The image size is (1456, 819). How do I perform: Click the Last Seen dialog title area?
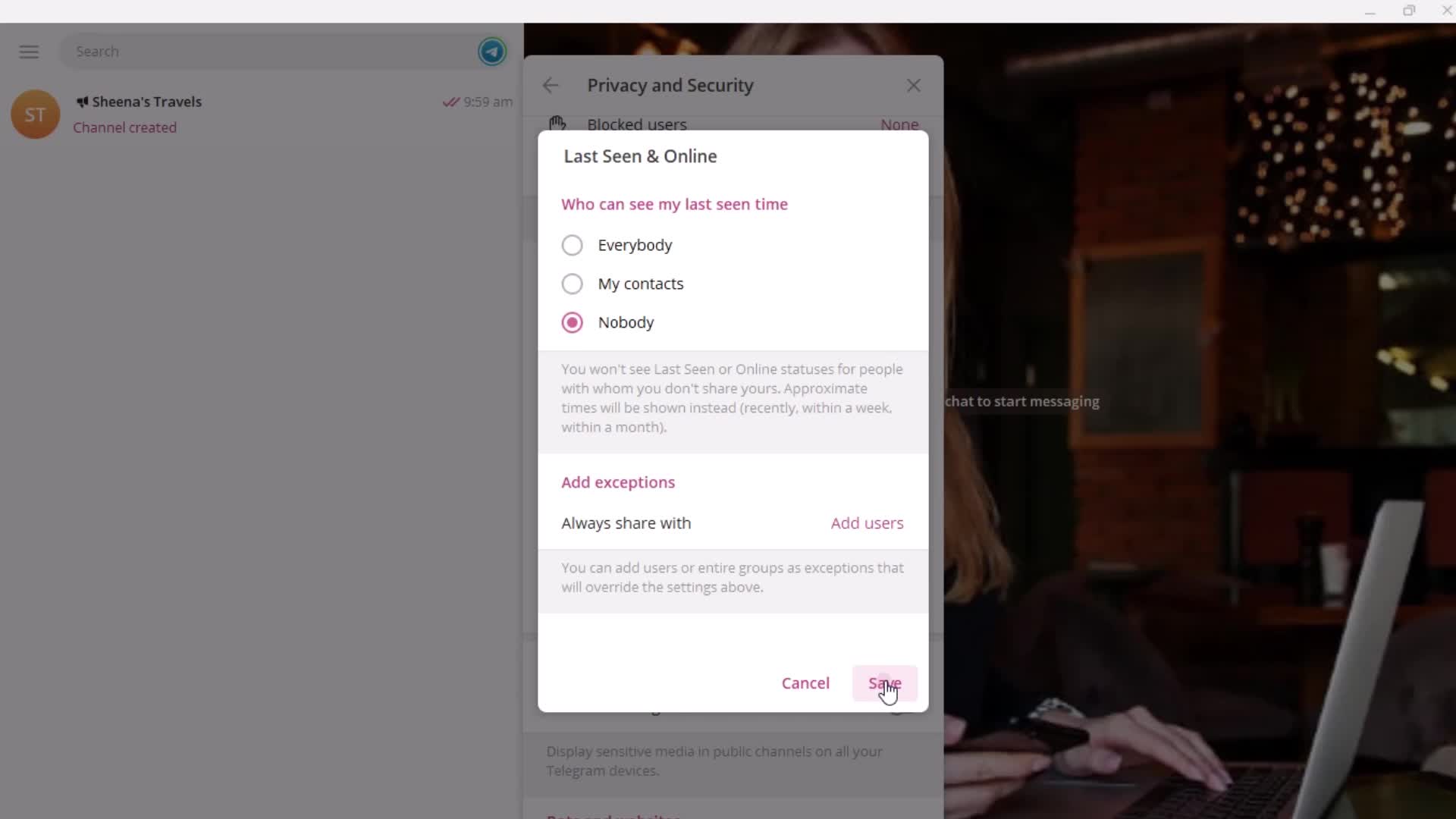[x=640, y=156]
